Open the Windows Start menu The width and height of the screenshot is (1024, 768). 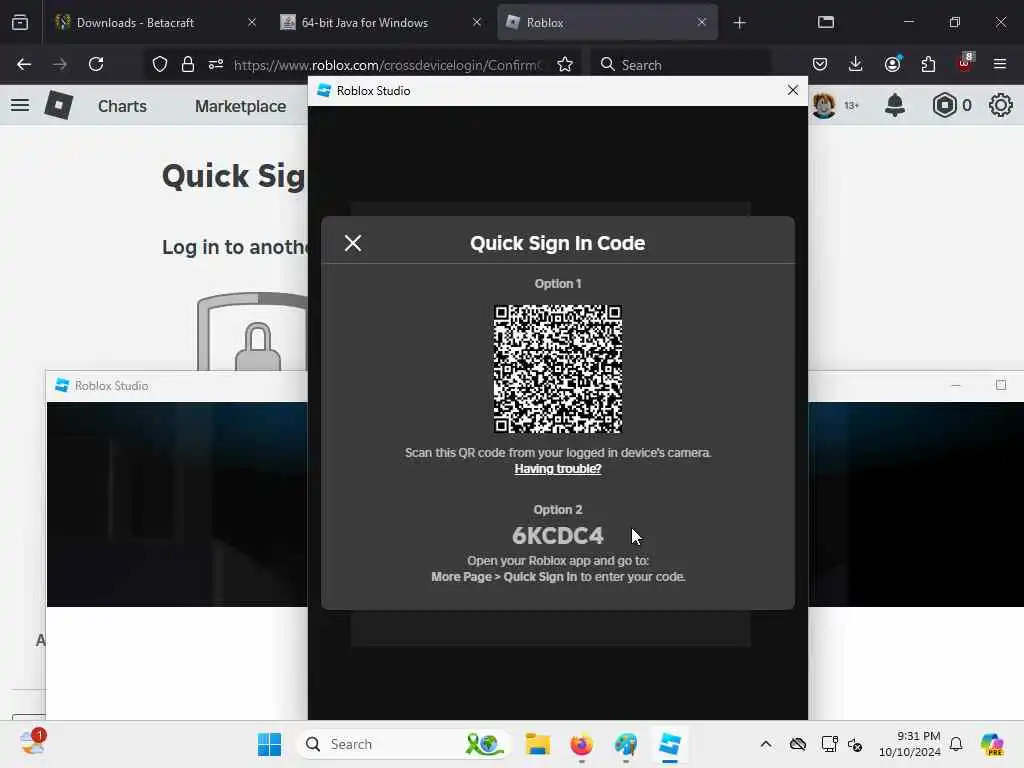pos(269,744)
